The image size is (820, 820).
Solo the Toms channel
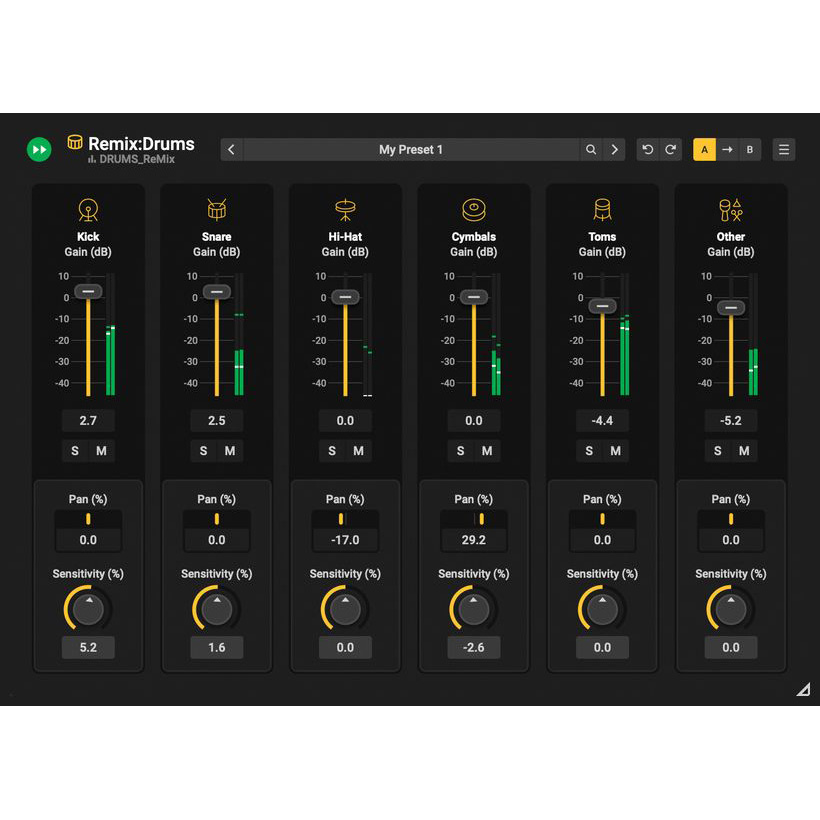coord(589,451)
